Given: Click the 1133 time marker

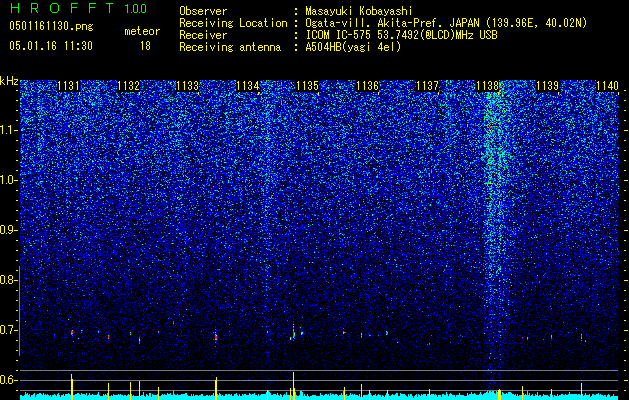Looking at the screenshot, I should [x=188, y=86].
